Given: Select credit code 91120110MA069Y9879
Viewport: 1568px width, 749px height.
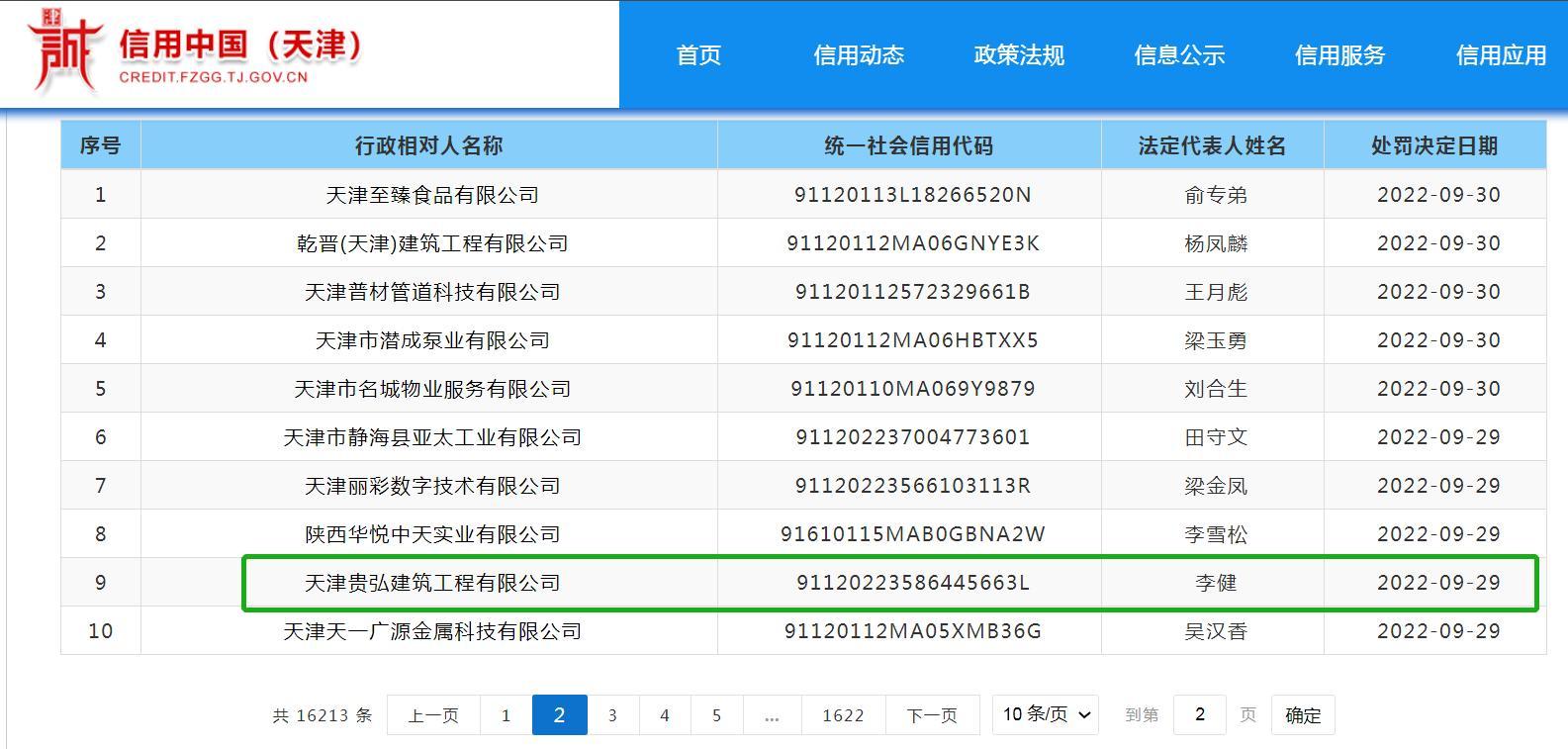Looking at the screenshot, I should (x=912, y=389).
